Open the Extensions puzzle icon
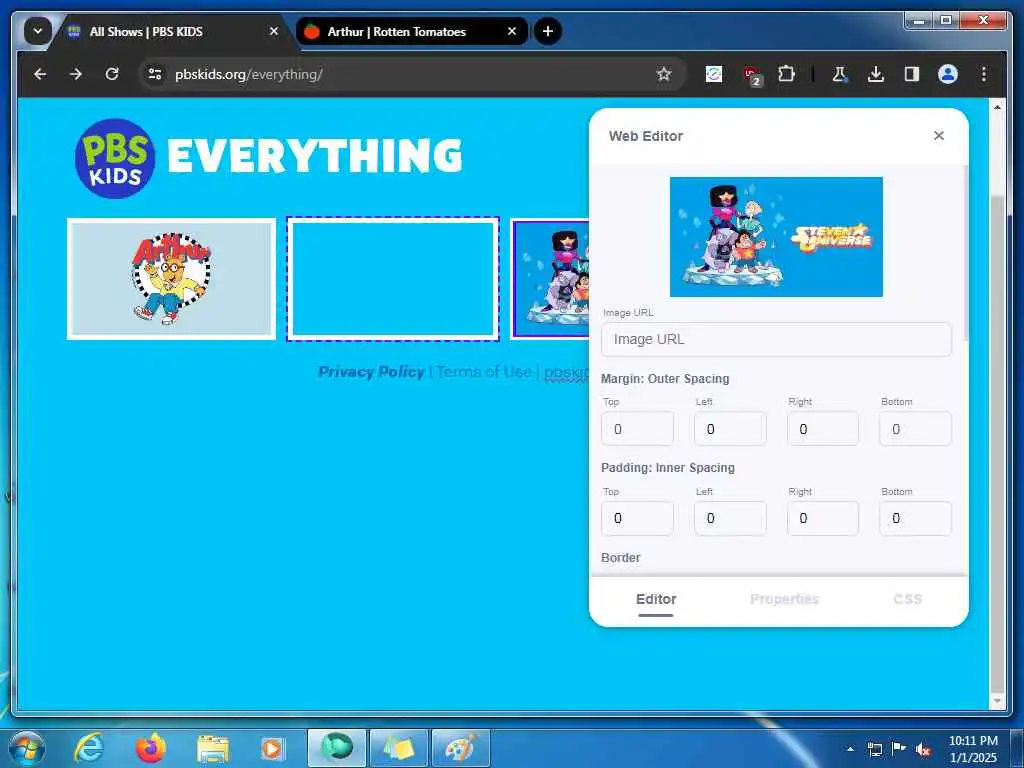Image resolution: width=1024 pixels, height=768 pixels. [x=786, y=74]
